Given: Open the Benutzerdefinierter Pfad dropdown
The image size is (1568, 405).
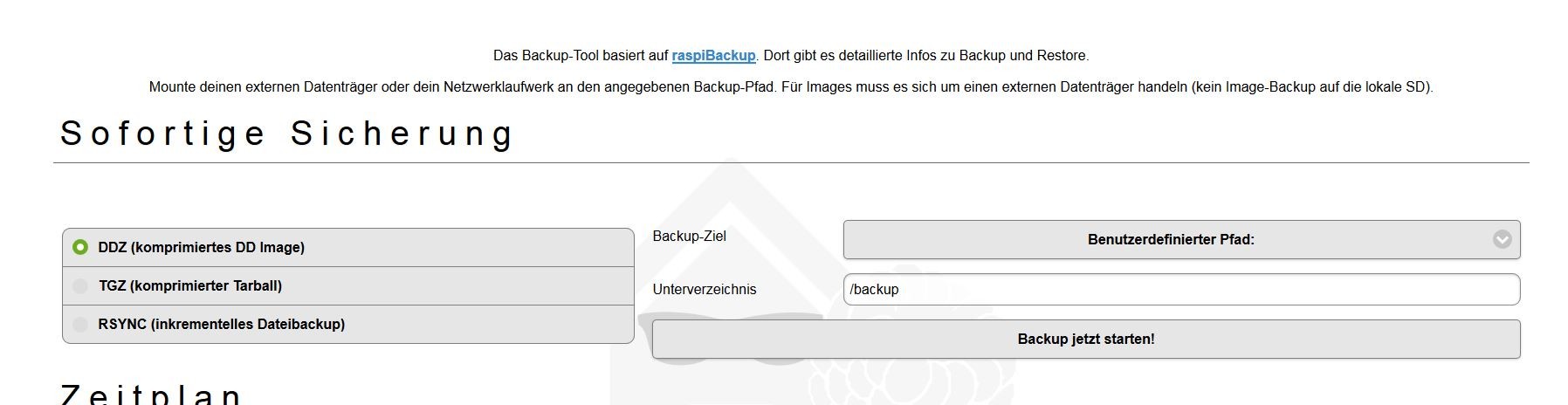Looking at the screenshot, I should (1170, 239).
